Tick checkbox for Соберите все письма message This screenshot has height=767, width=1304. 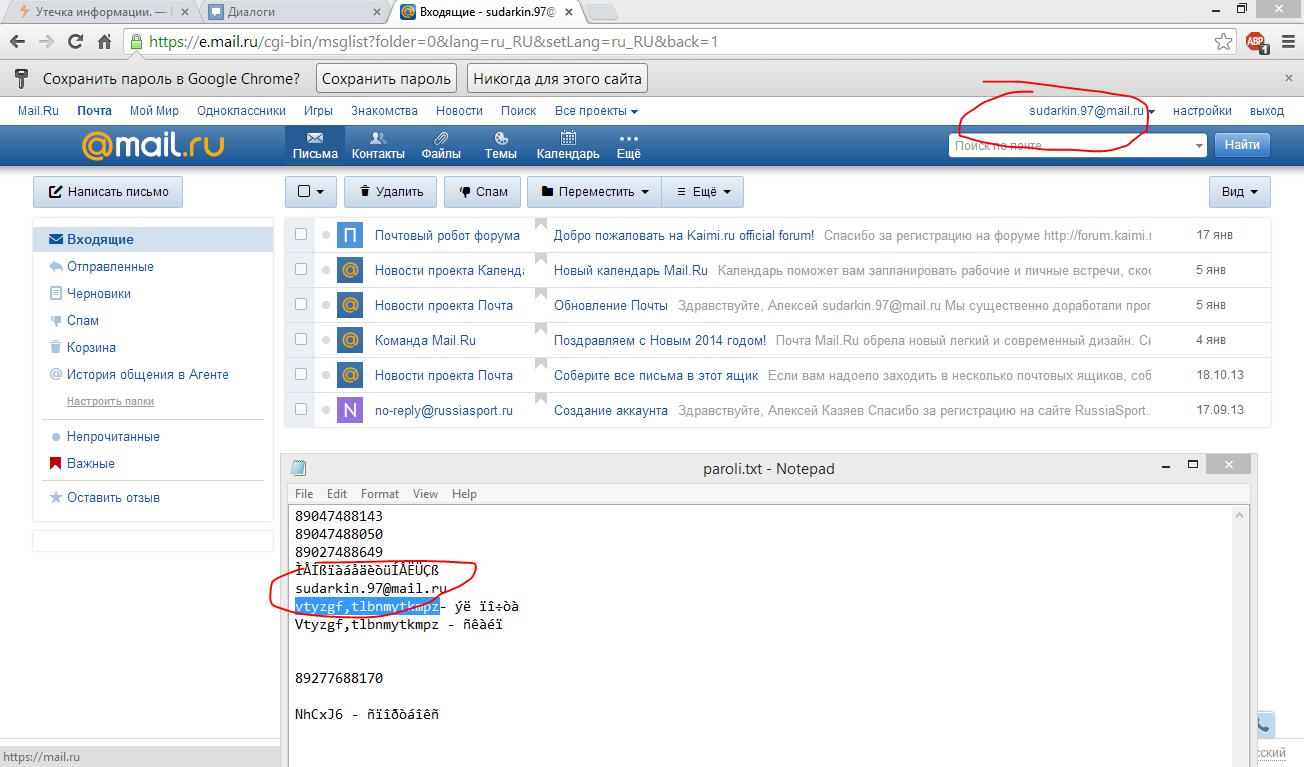(301, 374)
